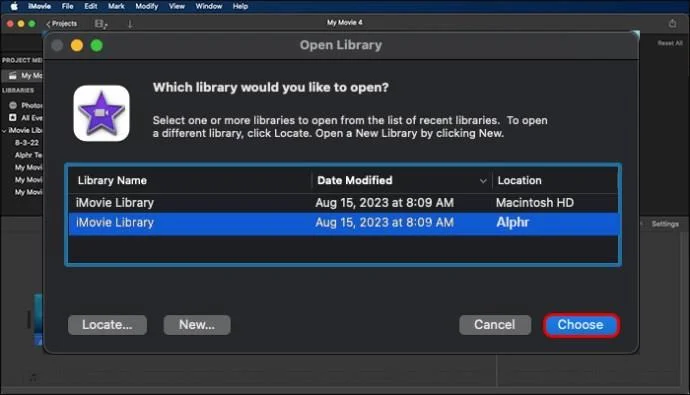Click the iMovie star app icon
The width and height of the screenshot is (690, 395).
[x=101, y=113]
